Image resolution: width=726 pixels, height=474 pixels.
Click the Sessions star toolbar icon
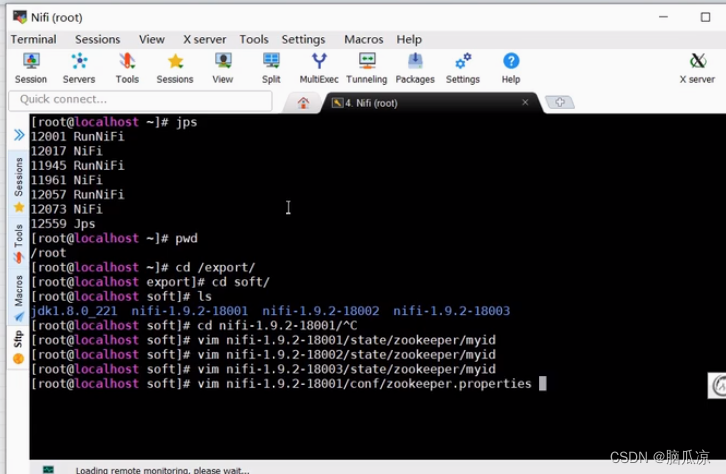coord(175,68)
